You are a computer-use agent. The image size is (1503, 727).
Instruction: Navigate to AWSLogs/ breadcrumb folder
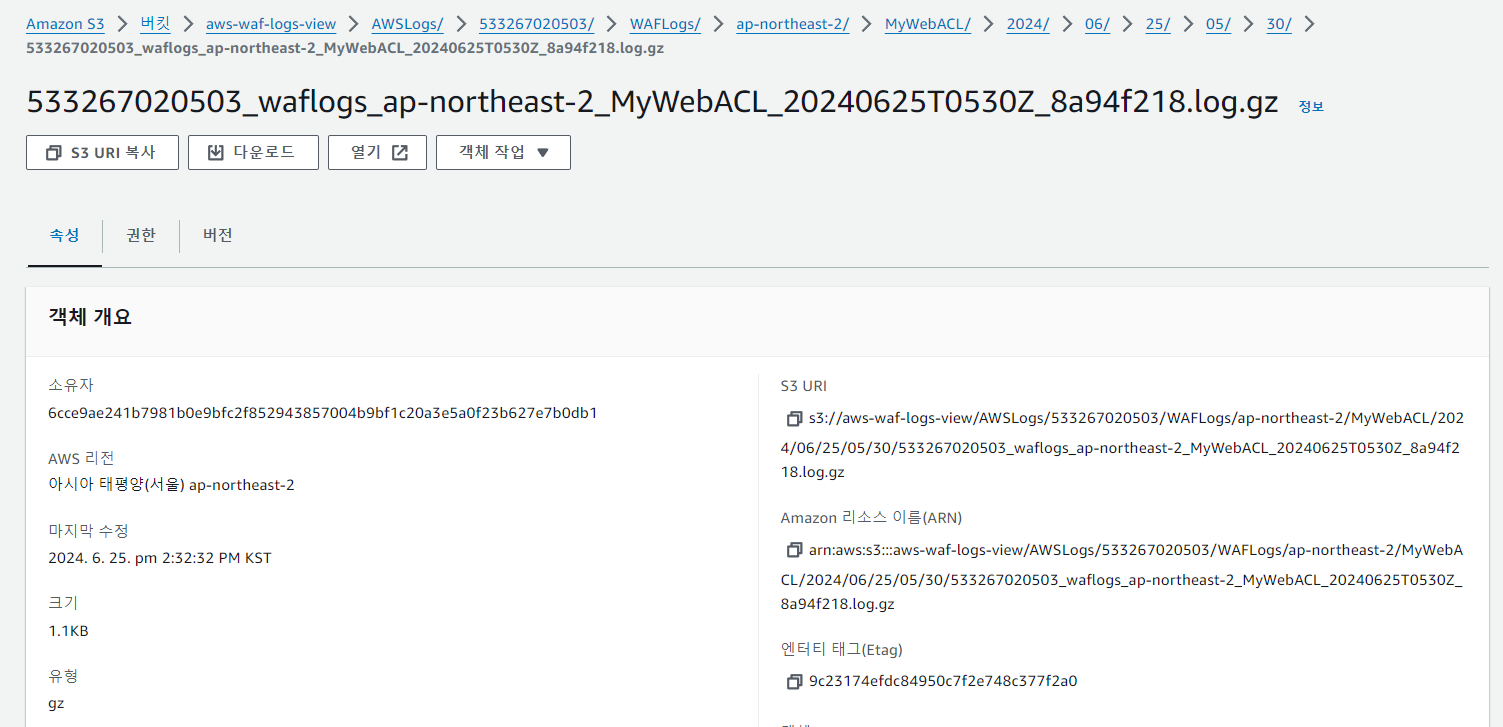click(x=407, y=24)
